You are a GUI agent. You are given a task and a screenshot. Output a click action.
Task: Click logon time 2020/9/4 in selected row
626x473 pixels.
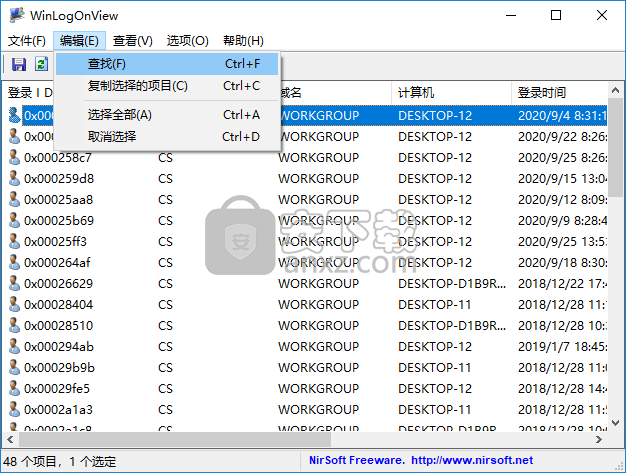click(x=562, y=115)
